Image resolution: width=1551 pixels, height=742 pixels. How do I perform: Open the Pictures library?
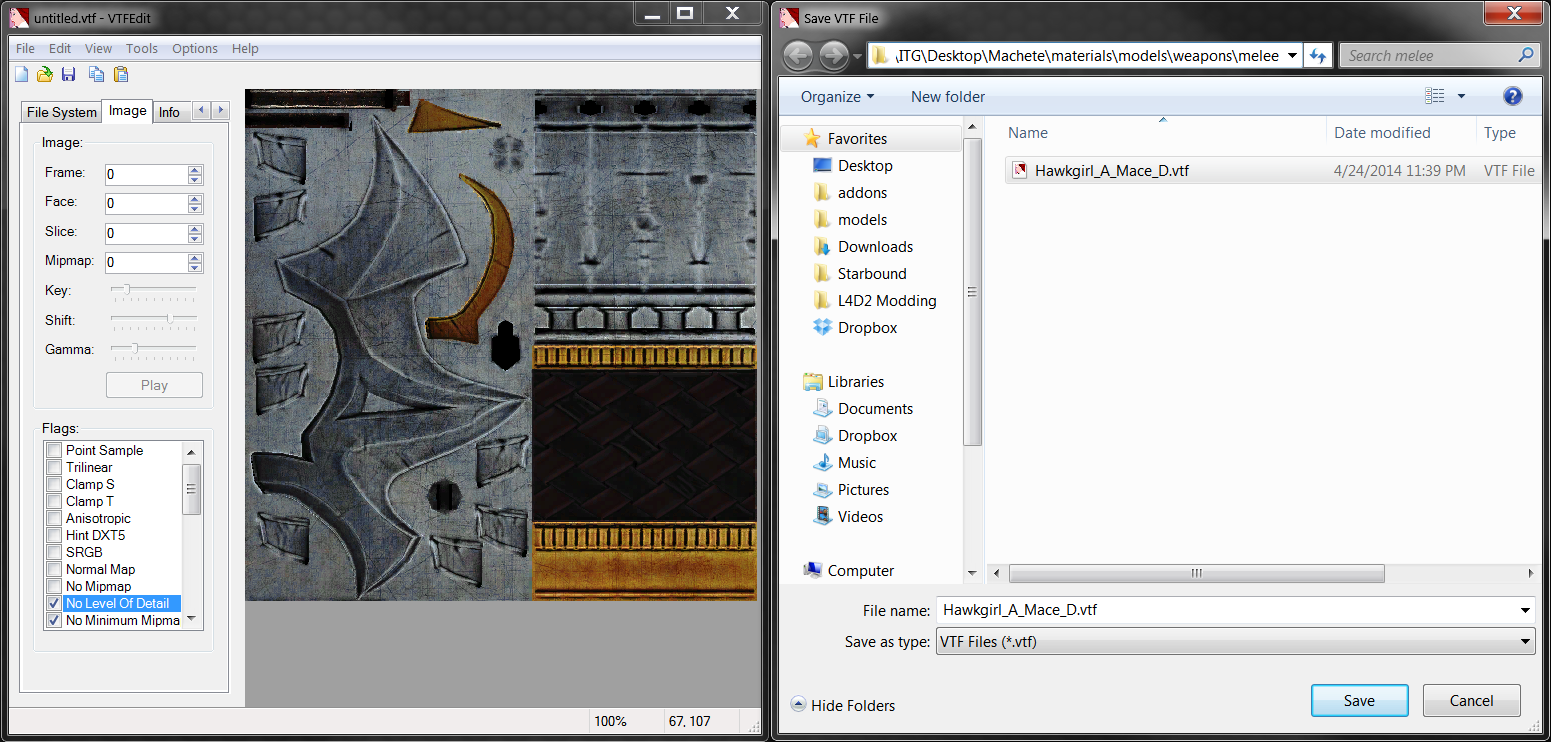[863, 490]
